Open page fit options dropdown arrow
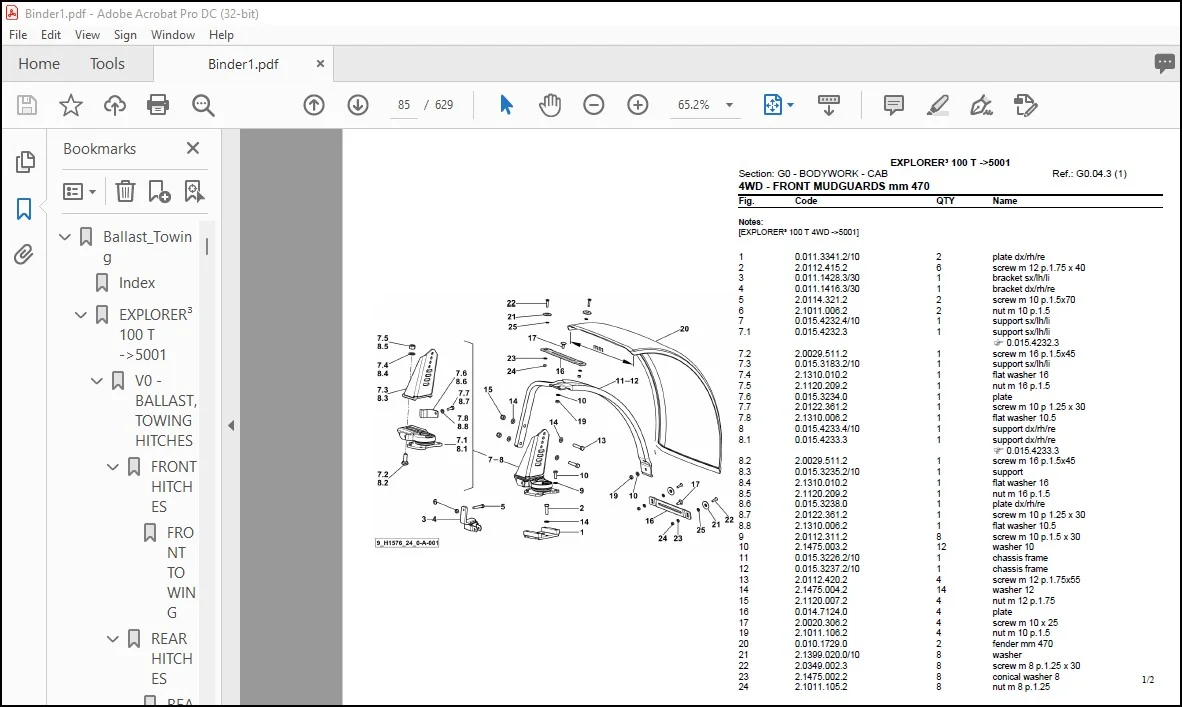The image size is (1182, 707). coord(791,106)
